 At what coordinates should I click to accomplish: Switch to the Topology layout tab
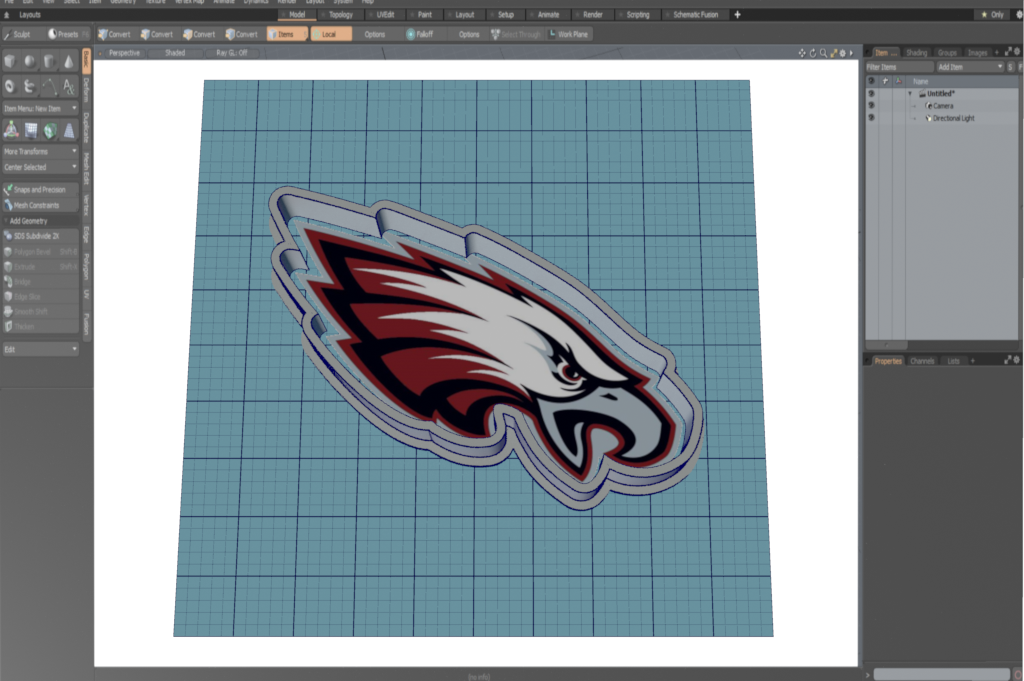point(335,15)
